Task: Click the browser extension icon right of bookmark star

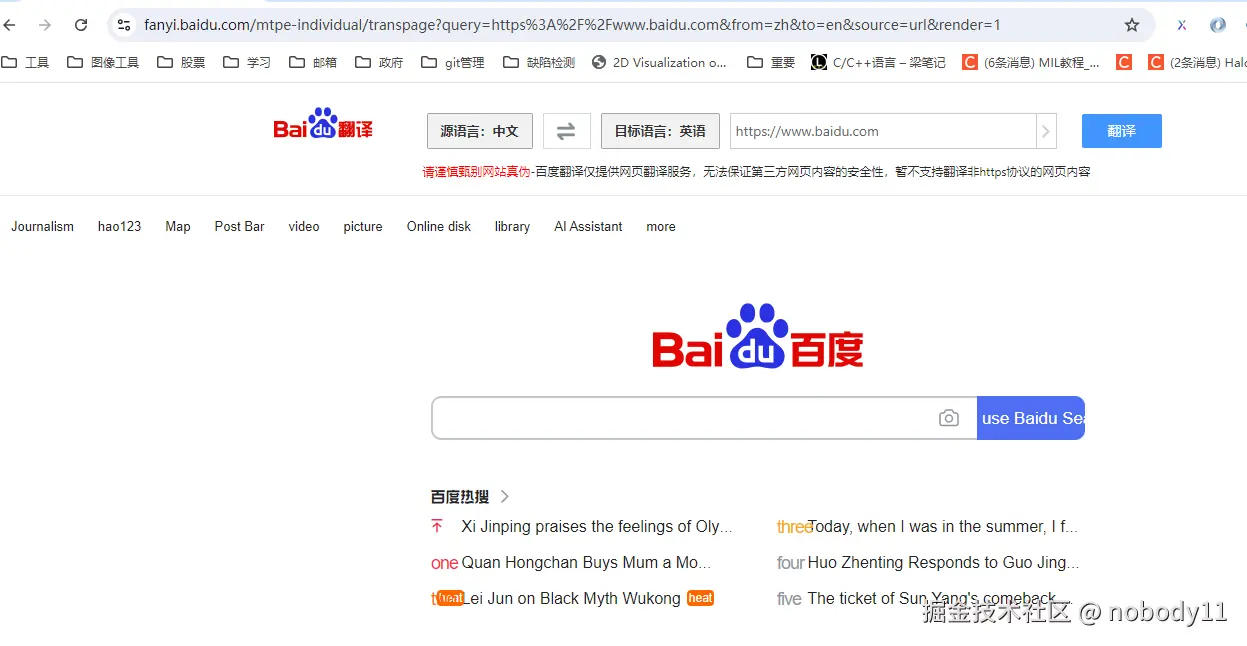Action: [1182, 25]
